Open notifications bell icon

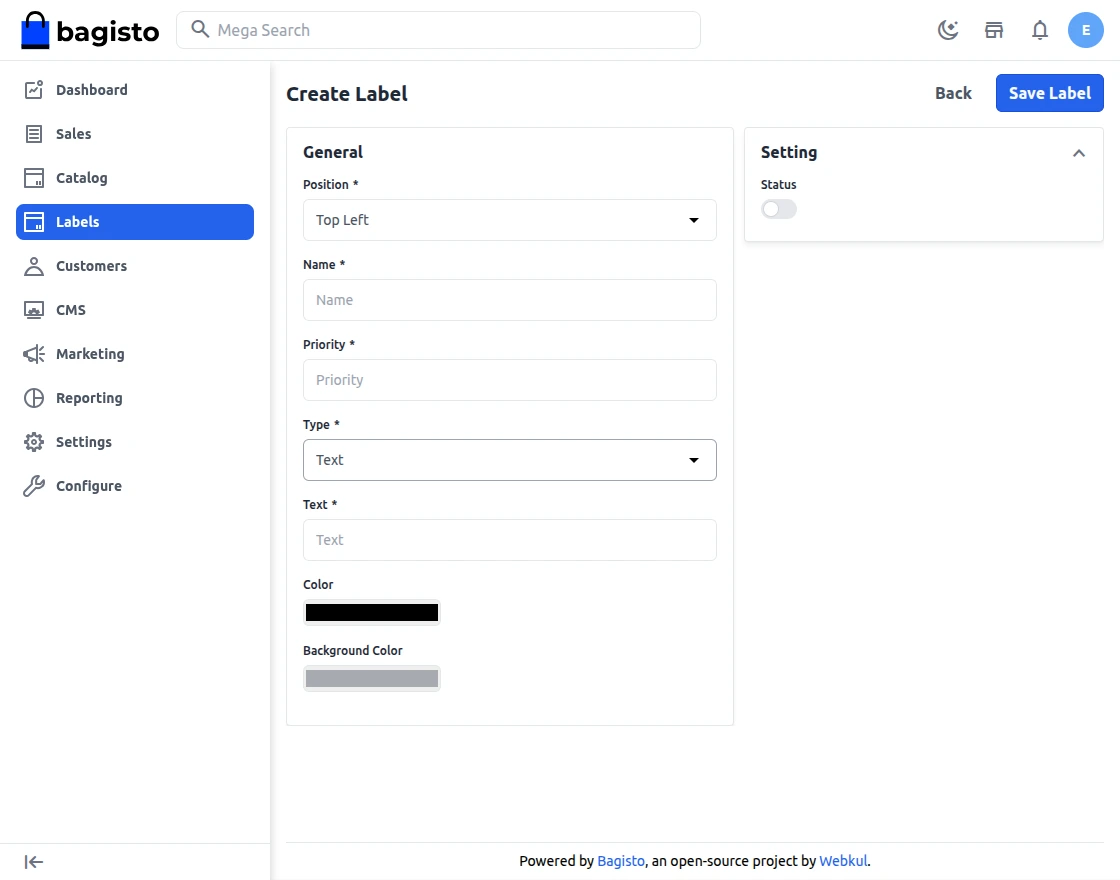click(1040, 30)
